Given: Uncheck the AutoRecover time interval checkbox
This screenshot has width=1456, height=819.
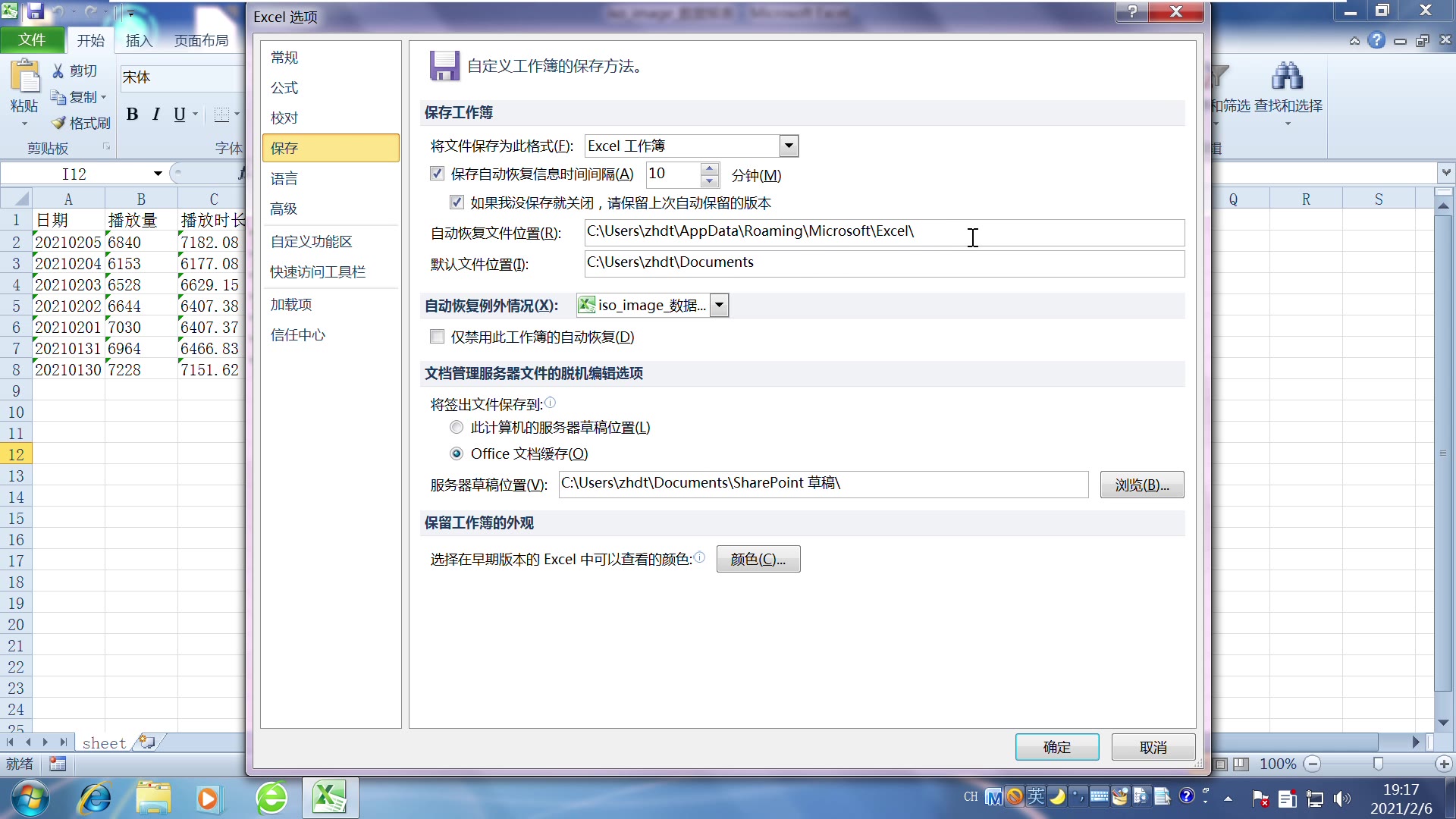Looking at the screenshot, I should pos(437,174).
